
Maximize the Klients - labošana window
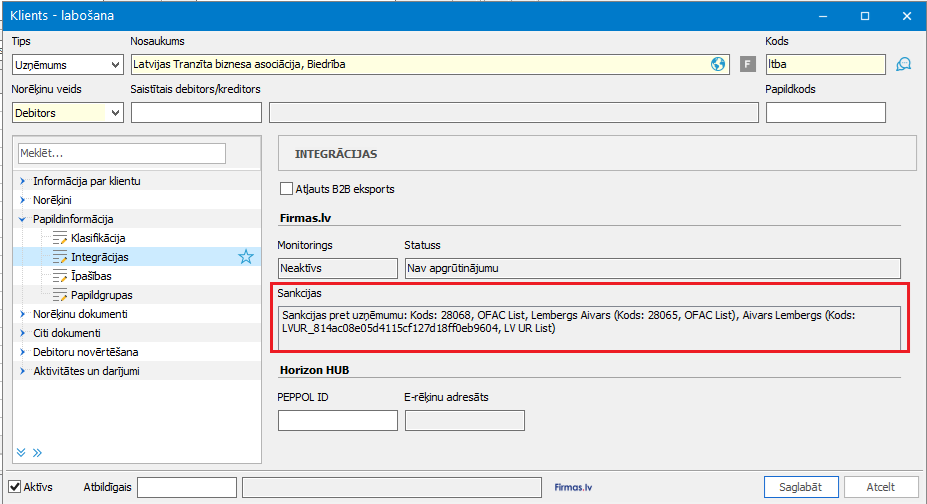pos(865,16)
